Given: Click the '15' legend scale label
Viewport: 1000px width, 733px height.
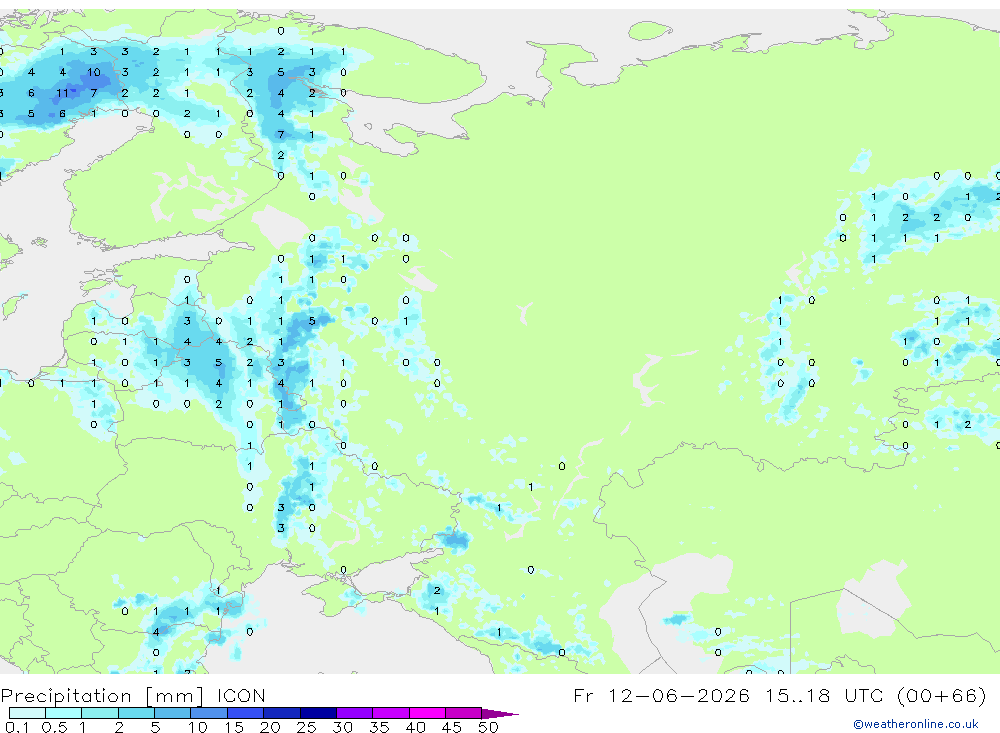Looking at the screenshot, I should pos(234,727).
